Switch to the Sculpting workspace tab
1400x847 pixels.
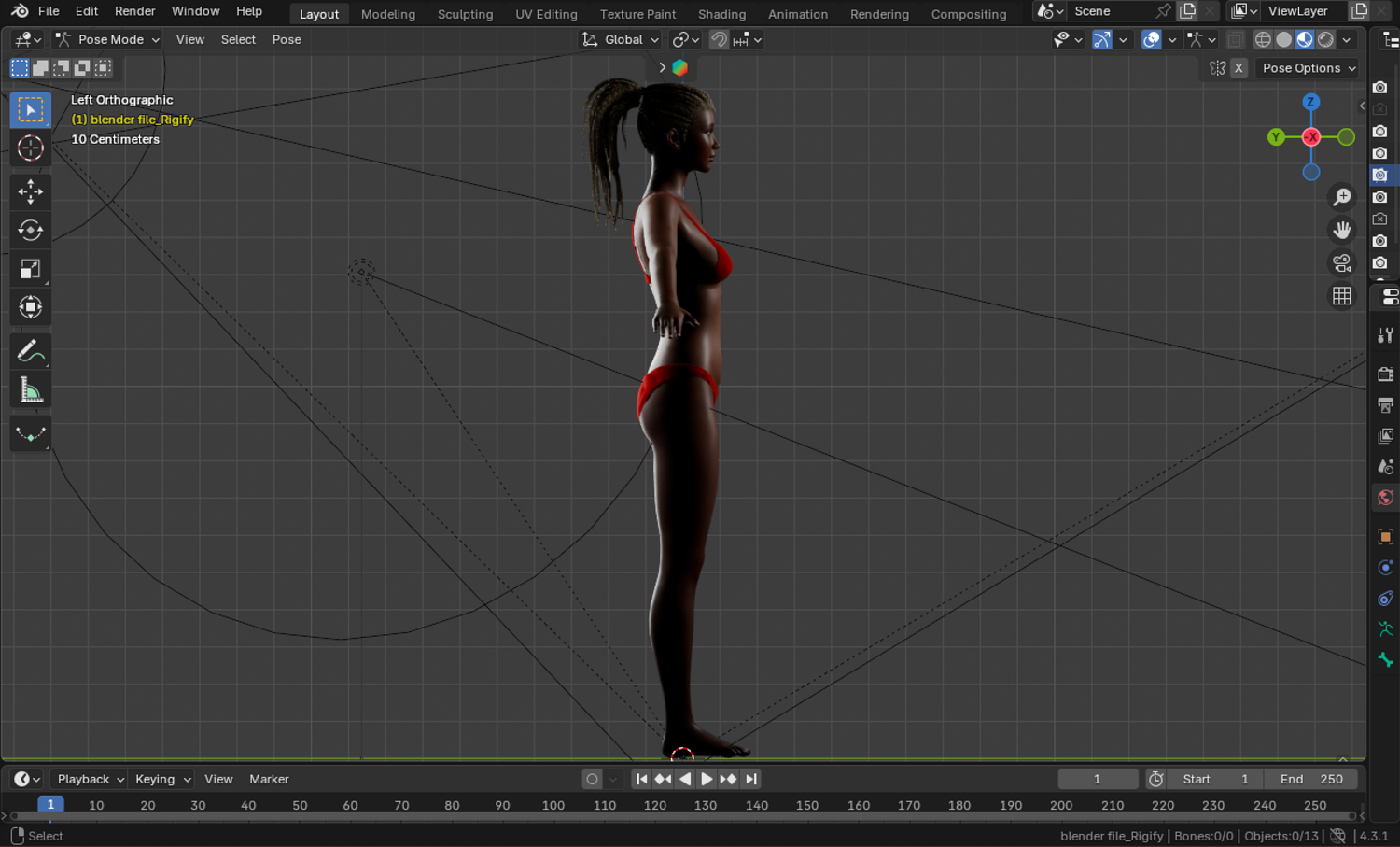465,14
